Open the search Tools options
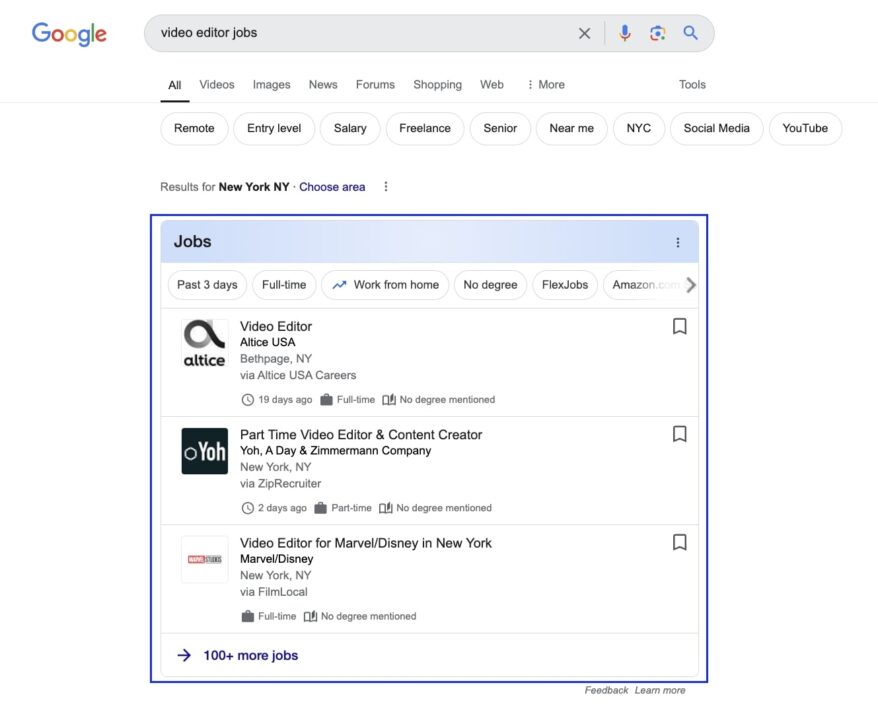The image size is (878, 720). click(x=692, y=85)
